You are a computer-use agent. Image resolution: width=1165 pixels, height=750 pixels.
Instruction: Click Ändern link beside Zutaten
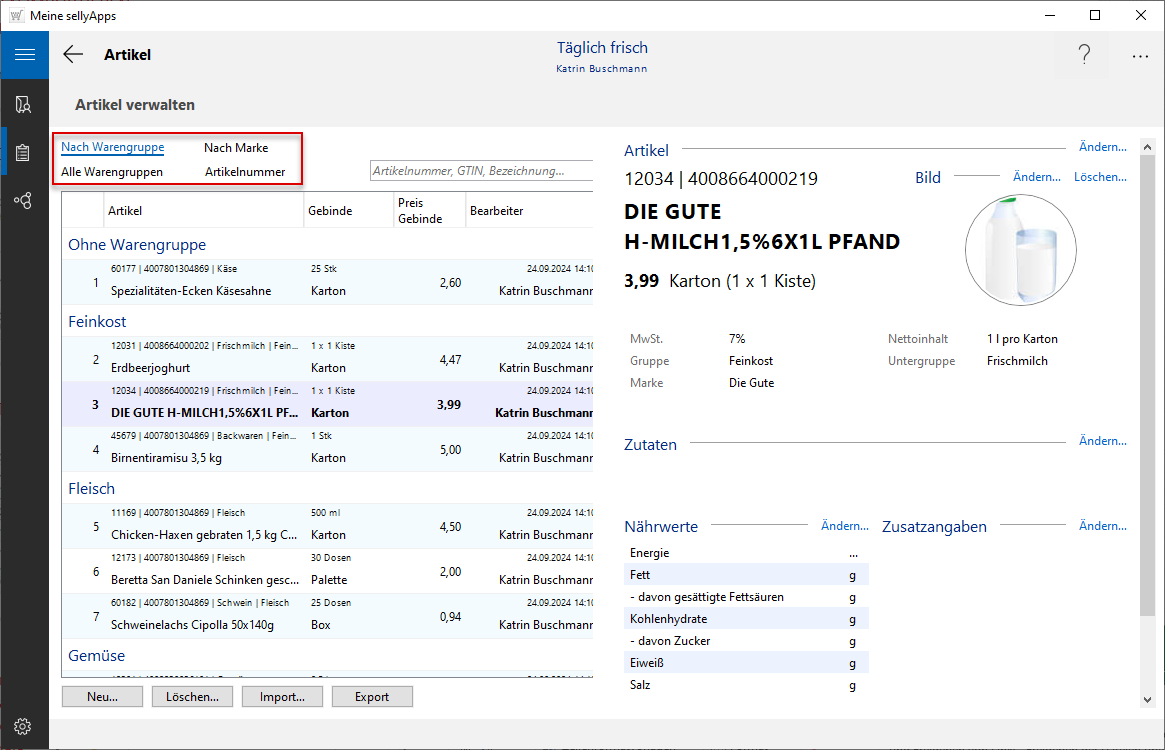tap(1102, 441)
